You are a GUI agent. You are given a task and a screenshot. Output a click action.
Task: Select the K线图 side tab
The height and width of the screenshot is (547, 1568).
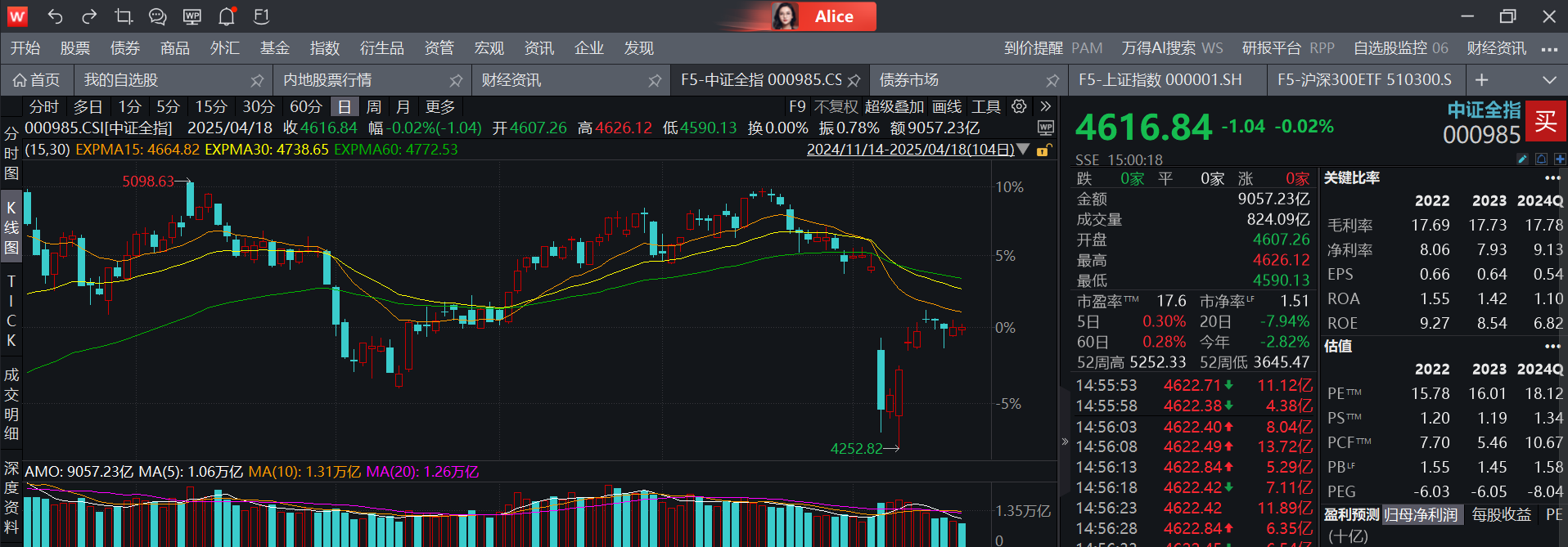coord(11,227)
